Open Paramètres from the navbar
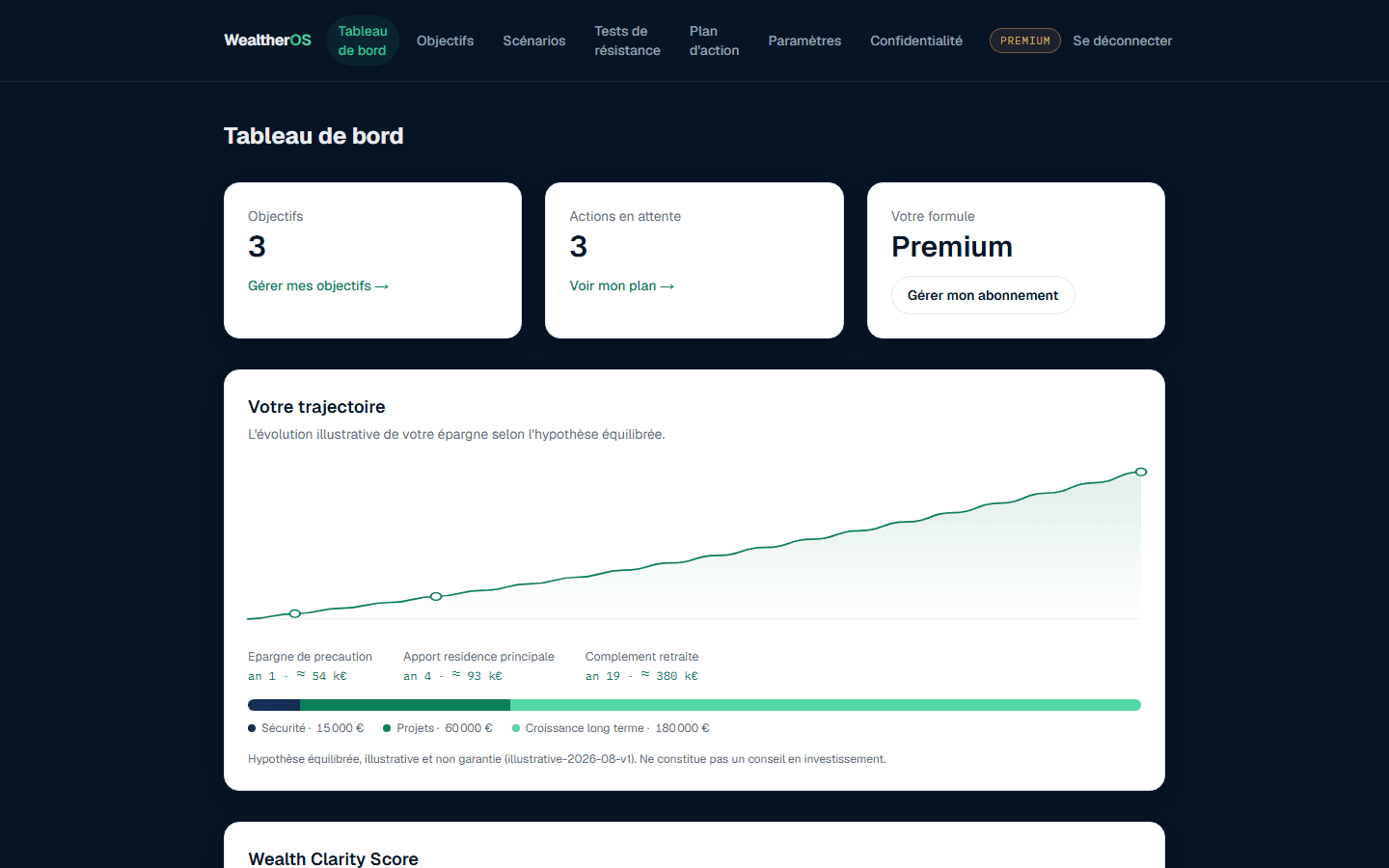The width and height of the screenshot is (1389, 868). click(x=804, y=41)
